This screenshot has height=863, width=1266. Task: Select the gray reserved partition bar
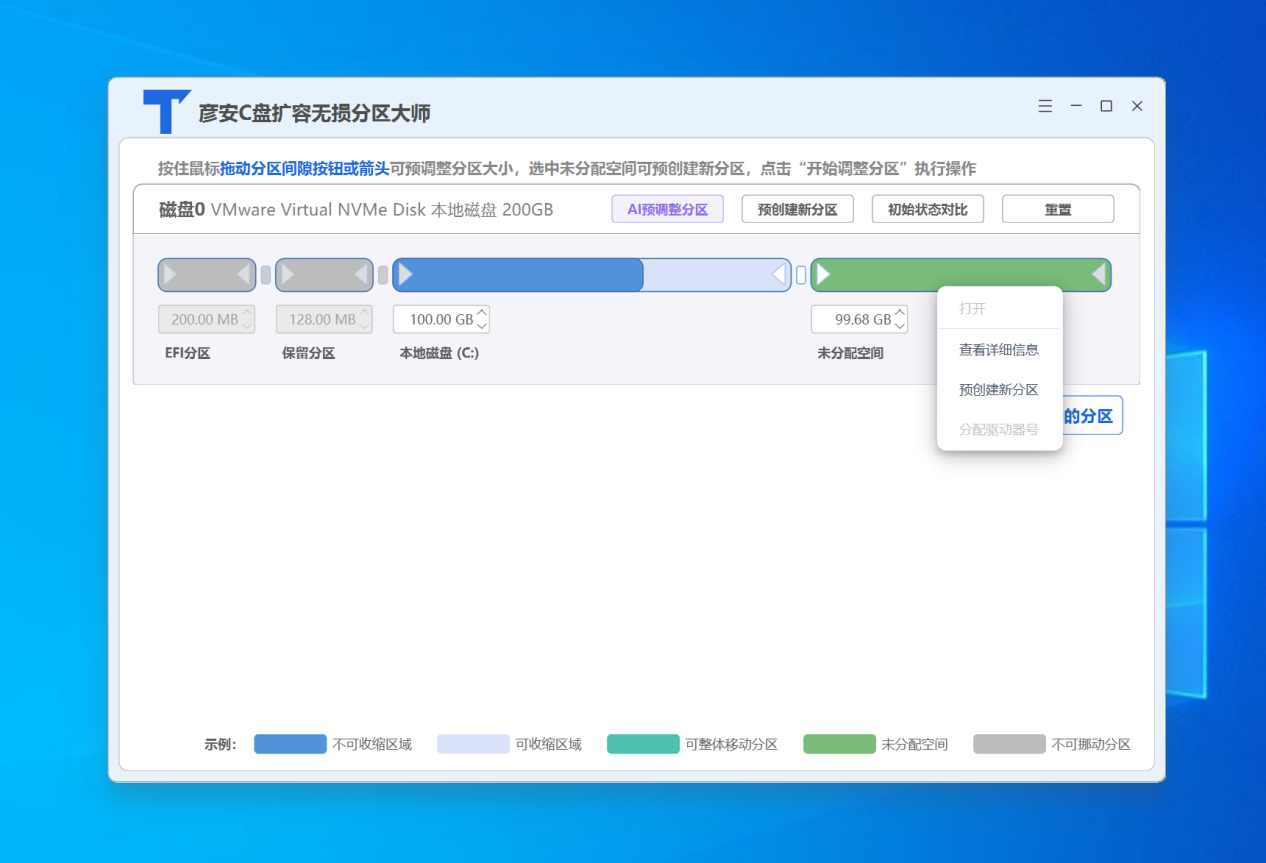click(x=325, y=274)
